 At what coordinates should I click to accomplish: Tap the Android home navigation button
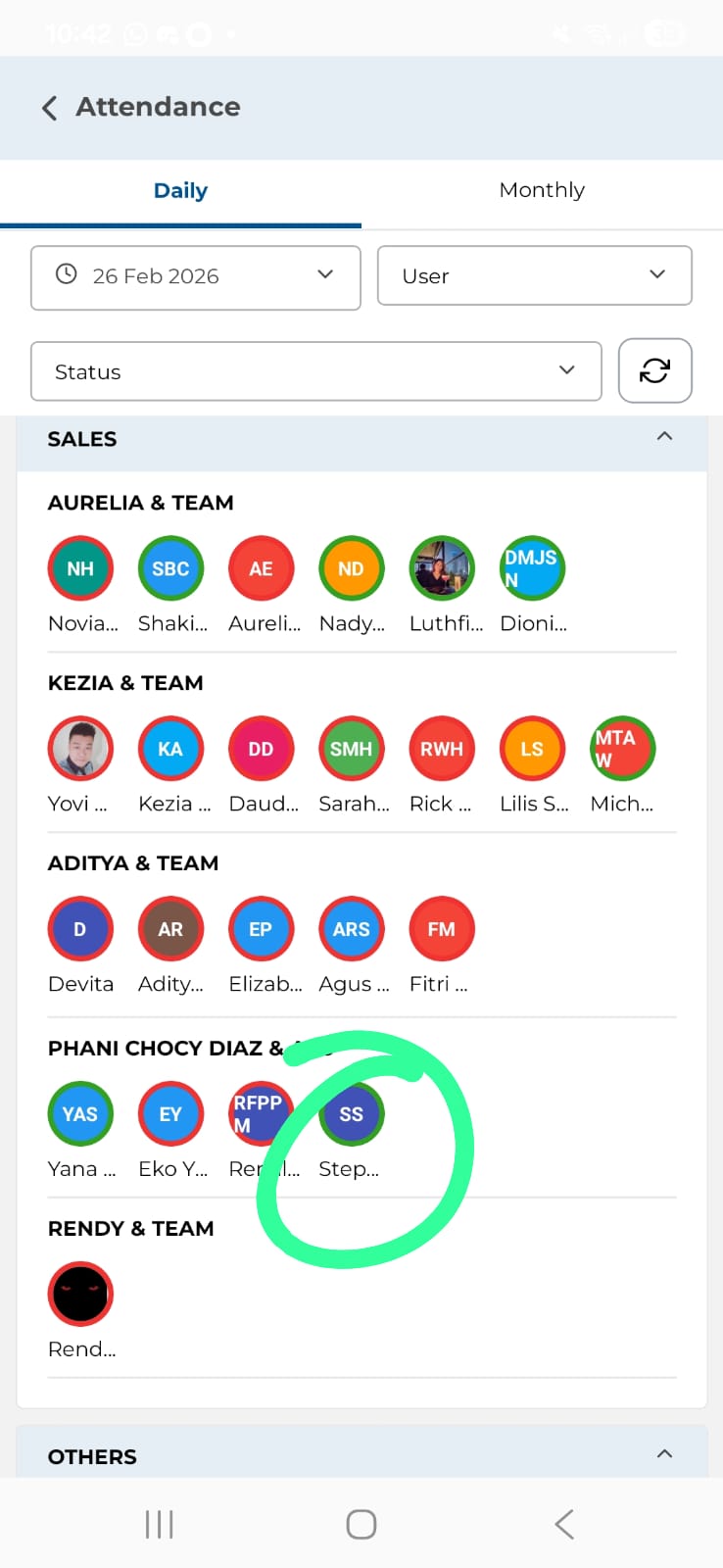pos(361,1524)
